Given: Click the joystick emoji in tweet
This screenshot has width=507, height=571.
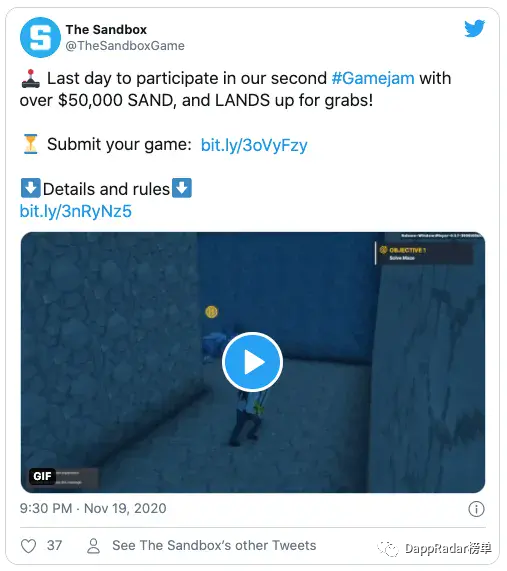Looking at the screenshot, I should 31,79.
